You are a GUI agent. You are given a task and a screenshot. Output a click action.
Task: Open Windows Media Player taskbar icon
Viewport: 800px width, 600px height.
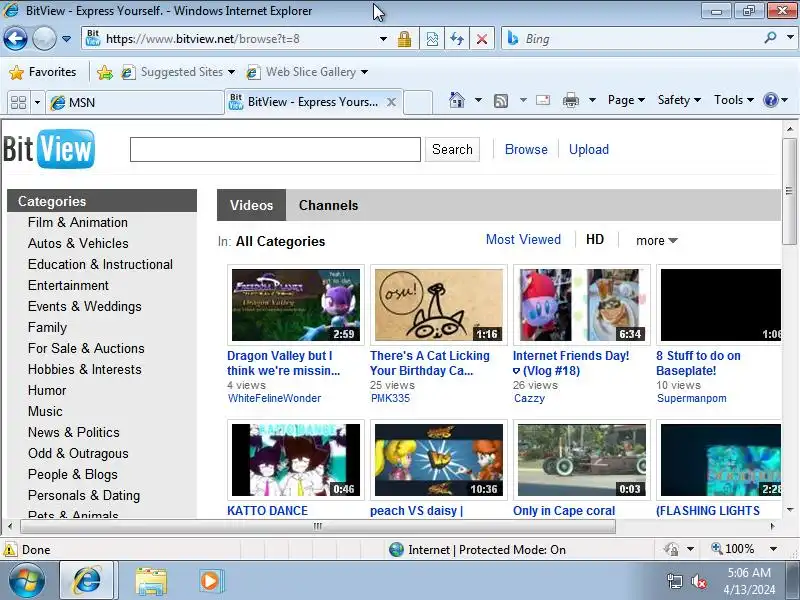[x=210, y=581]
